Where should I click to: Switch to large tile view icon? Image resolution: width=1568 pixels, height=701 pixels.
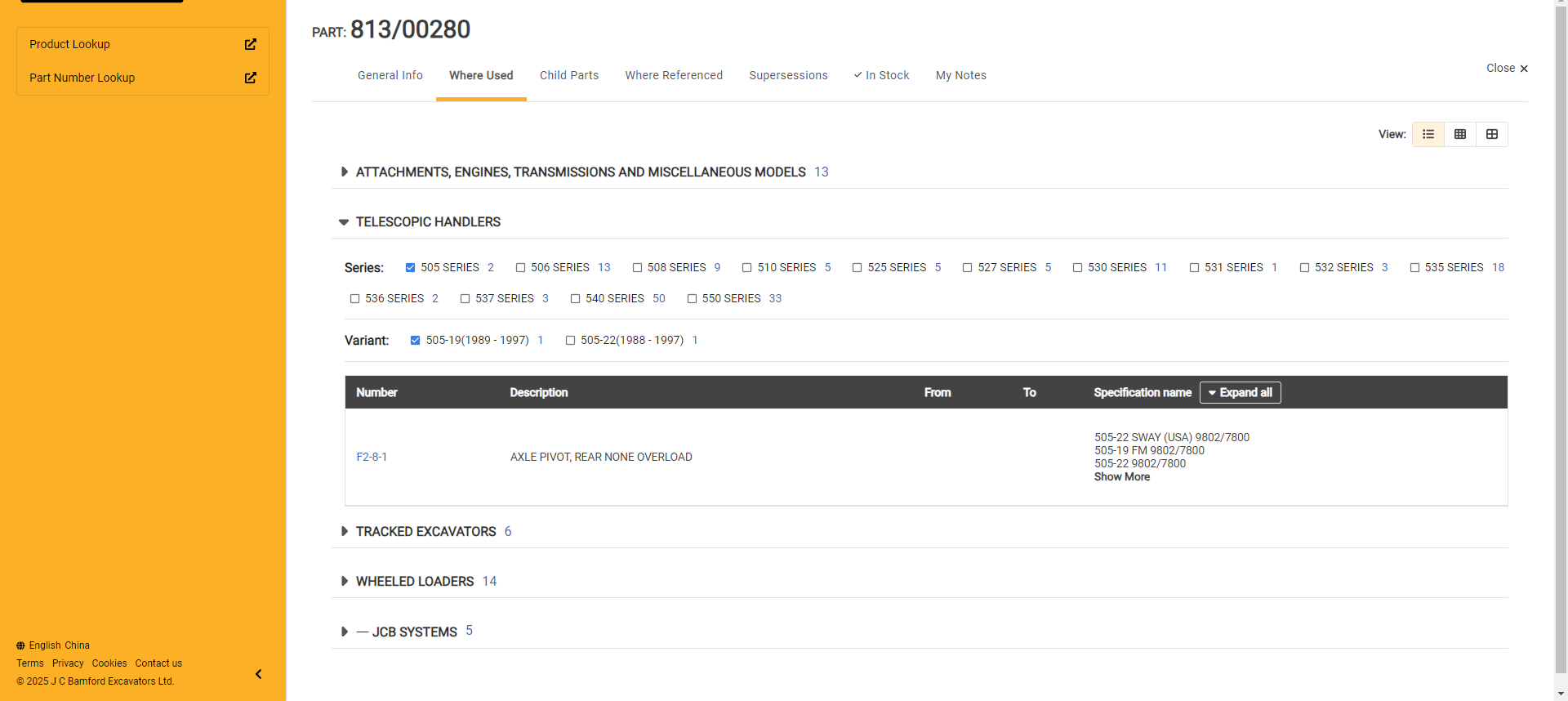pyautogui.click(x=1491, y=134)
